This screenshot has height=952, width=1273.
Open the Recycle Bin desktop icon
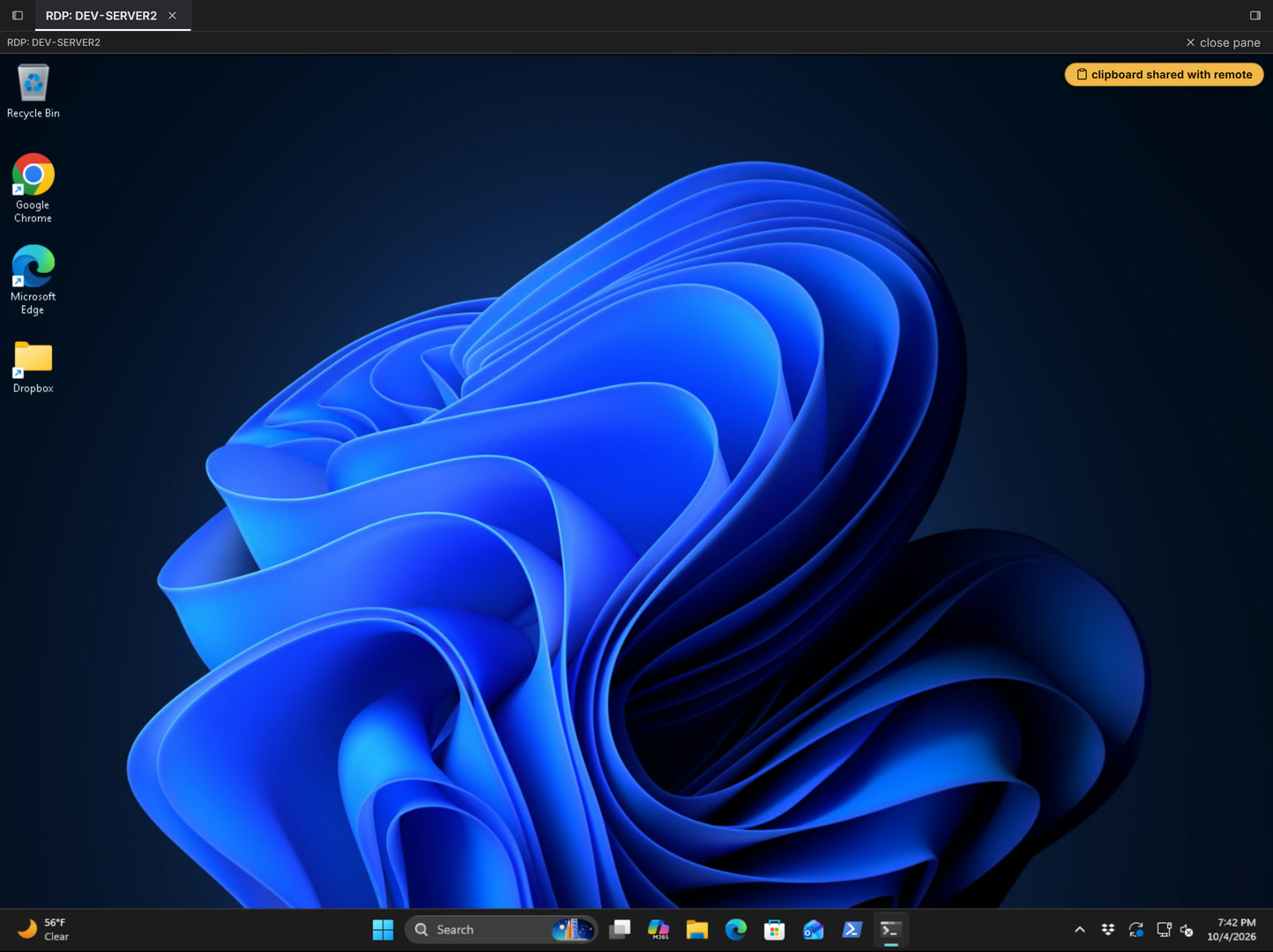pyautogui.click(x=33, y=91)
